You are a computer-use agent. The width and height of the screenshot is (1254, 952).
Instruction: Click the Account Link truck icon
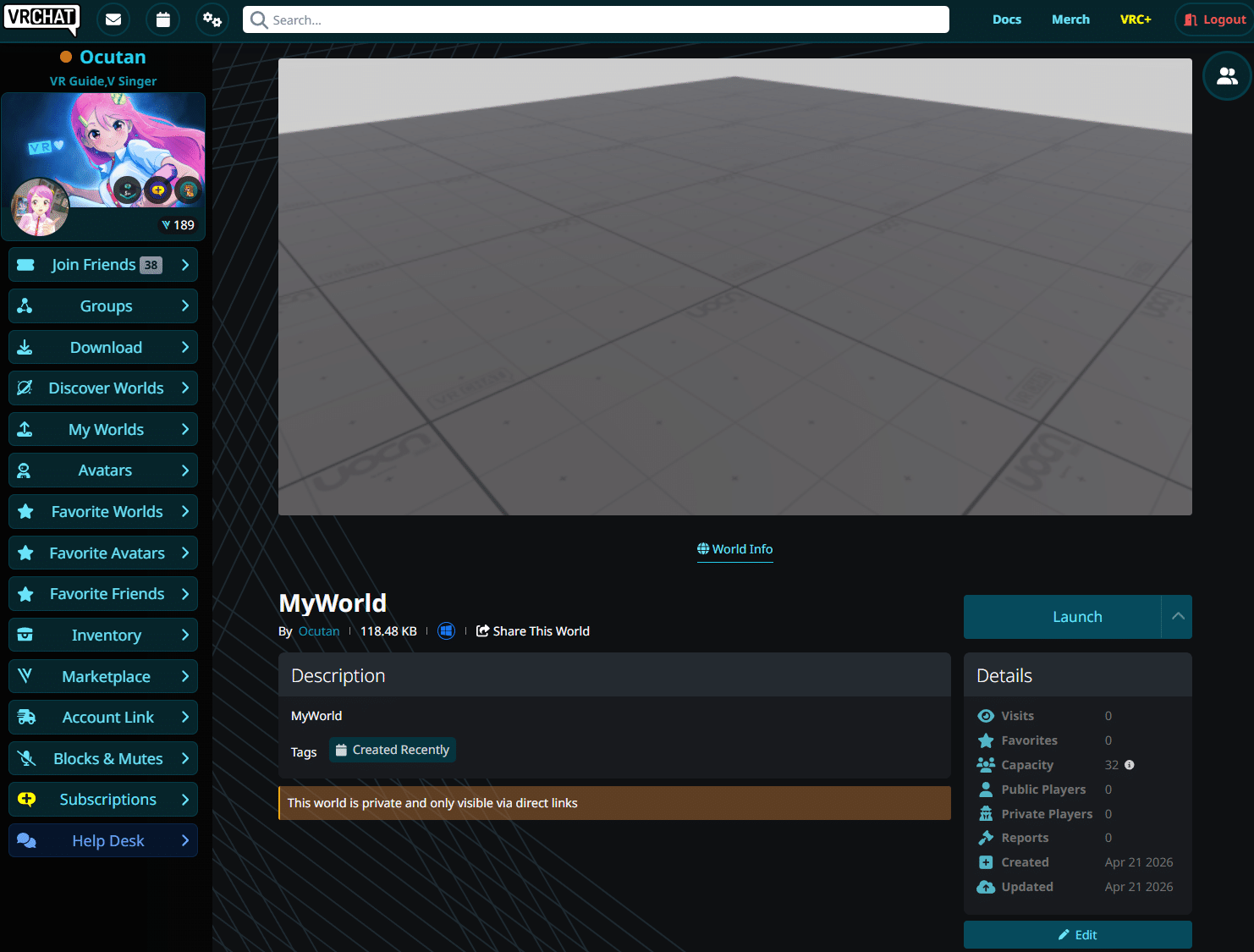[x=27, y=718]
